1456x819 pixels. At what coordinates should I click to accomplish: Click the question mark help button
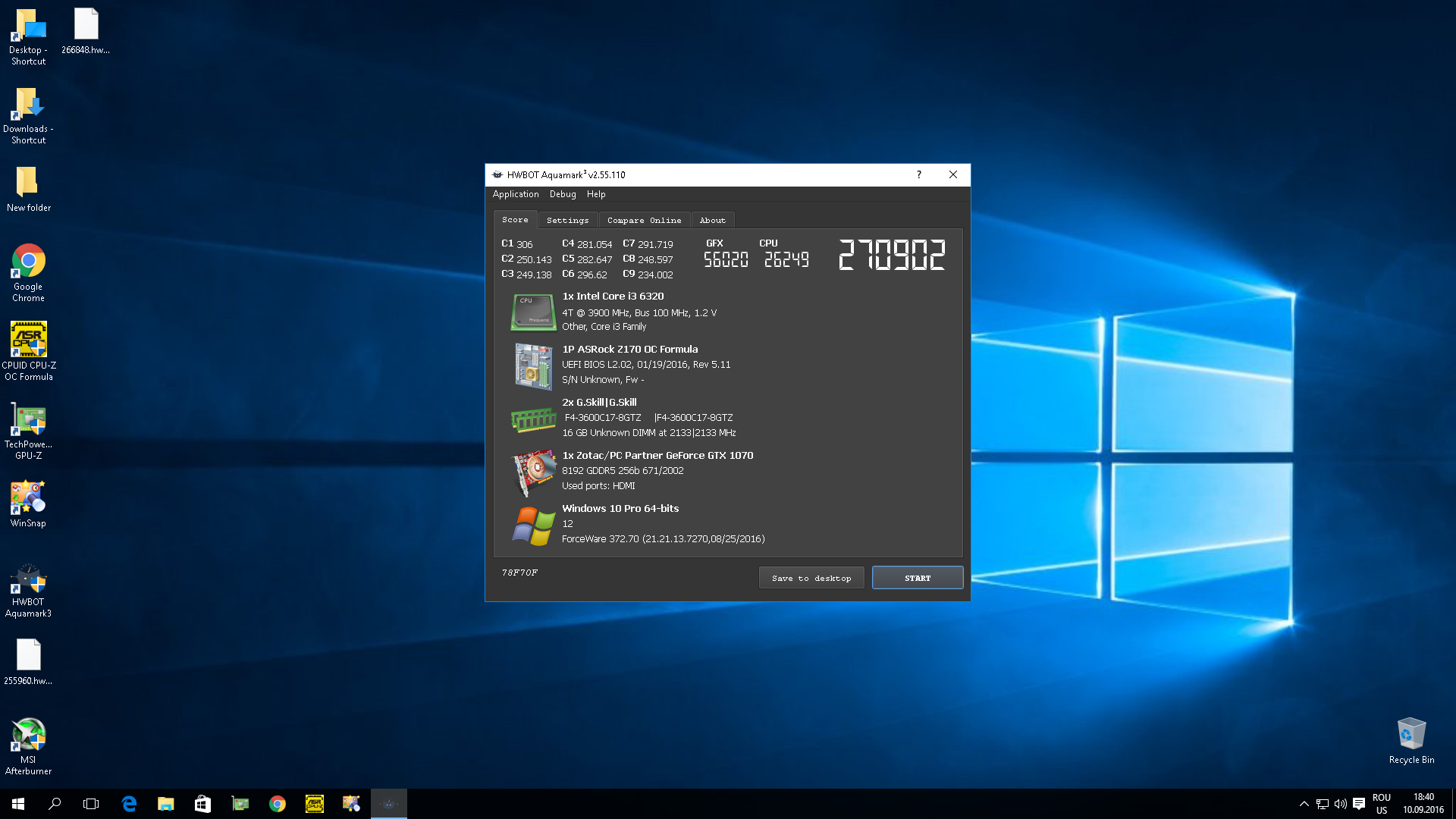tap(918, 175)
